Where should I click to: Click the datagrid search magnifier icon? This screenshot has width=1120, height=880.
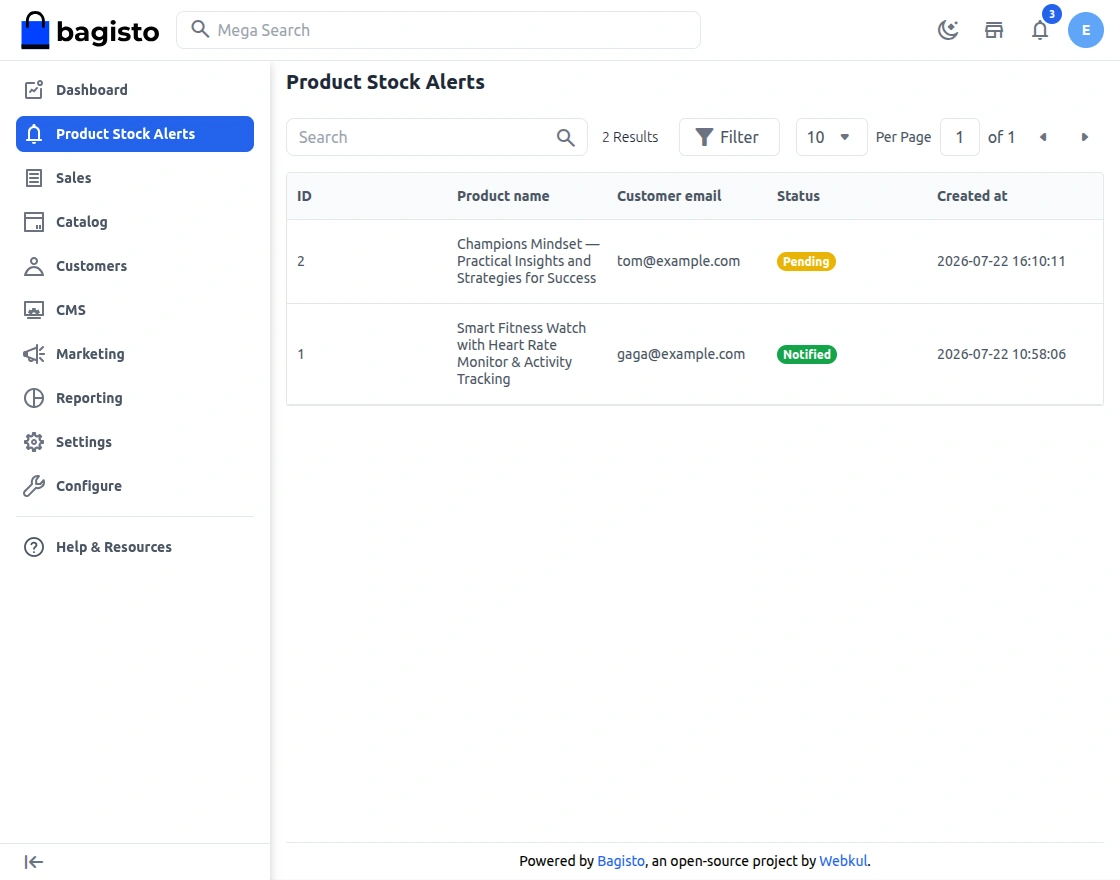point(566,137)
